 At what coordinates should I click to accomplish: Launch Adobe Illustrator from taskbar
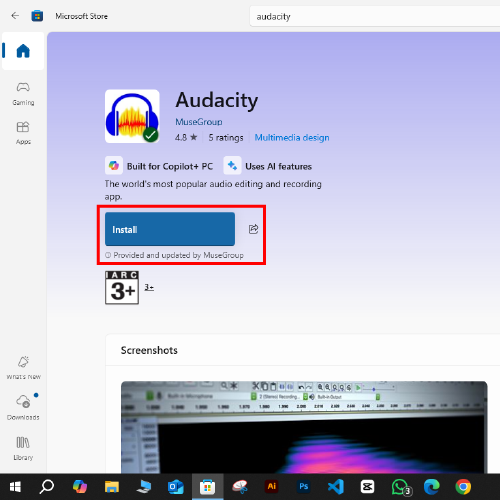click(272, 487)
